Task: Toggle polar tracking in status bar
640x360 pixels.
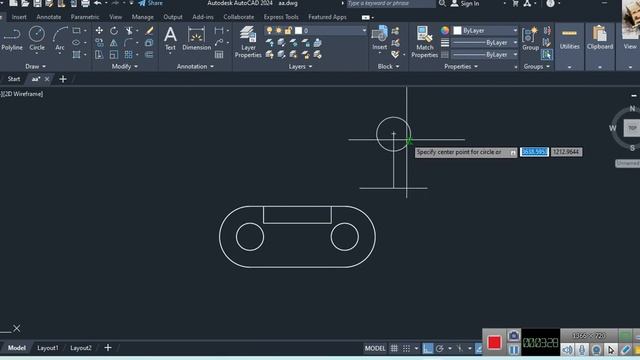Action: [x=440, y=348]
